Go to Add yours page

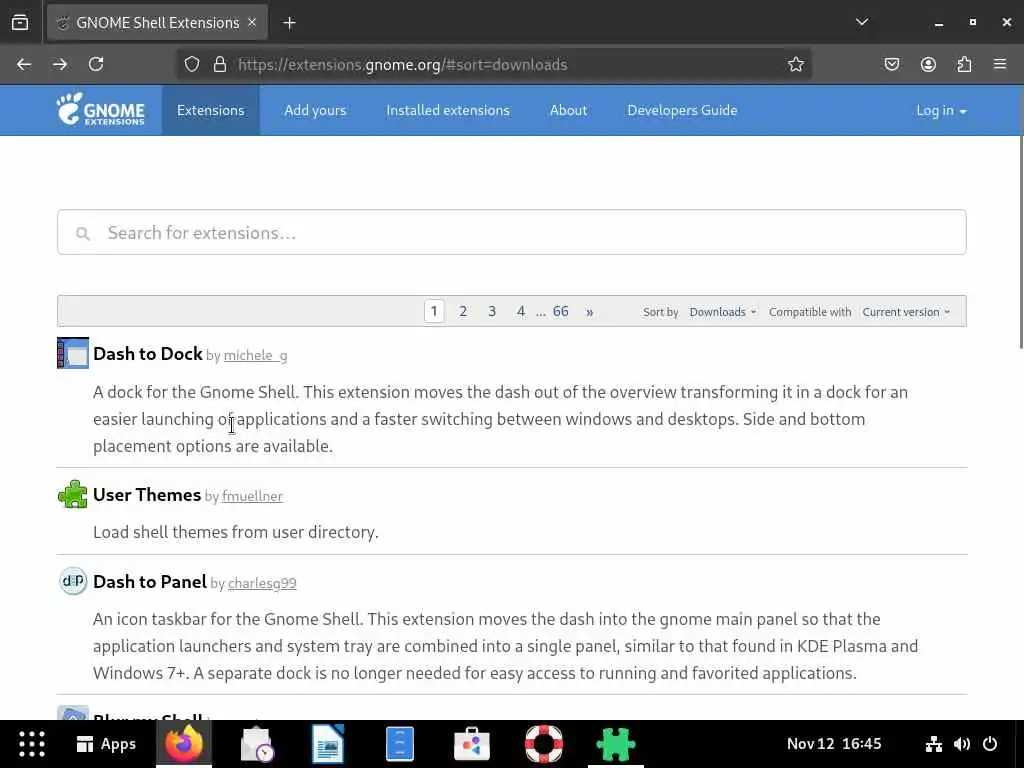[x=315, y=110]
